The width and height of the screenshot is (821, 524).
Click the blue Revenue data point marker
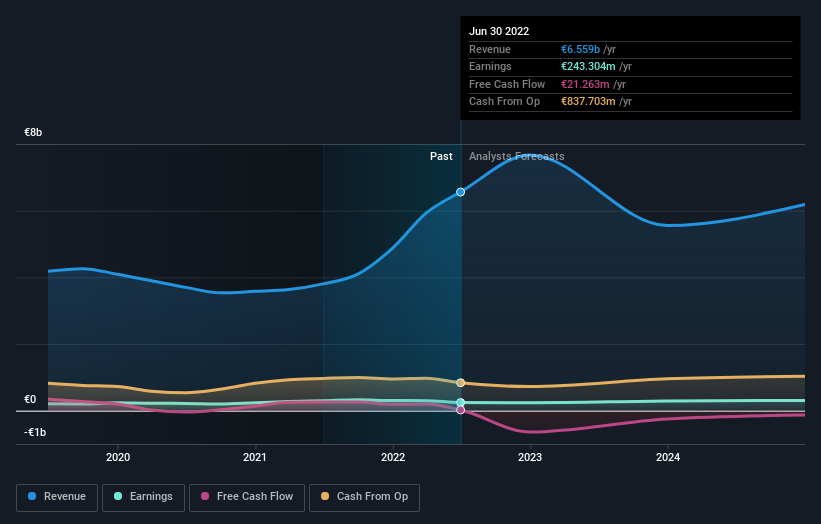(x=460, y=192)
